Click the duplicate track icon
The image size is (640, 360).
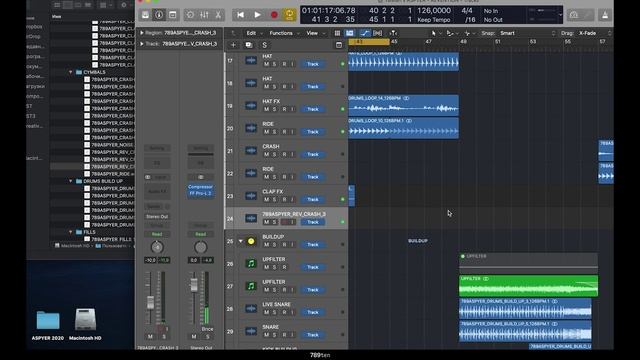pyautogui.click(x=249, y=45)
